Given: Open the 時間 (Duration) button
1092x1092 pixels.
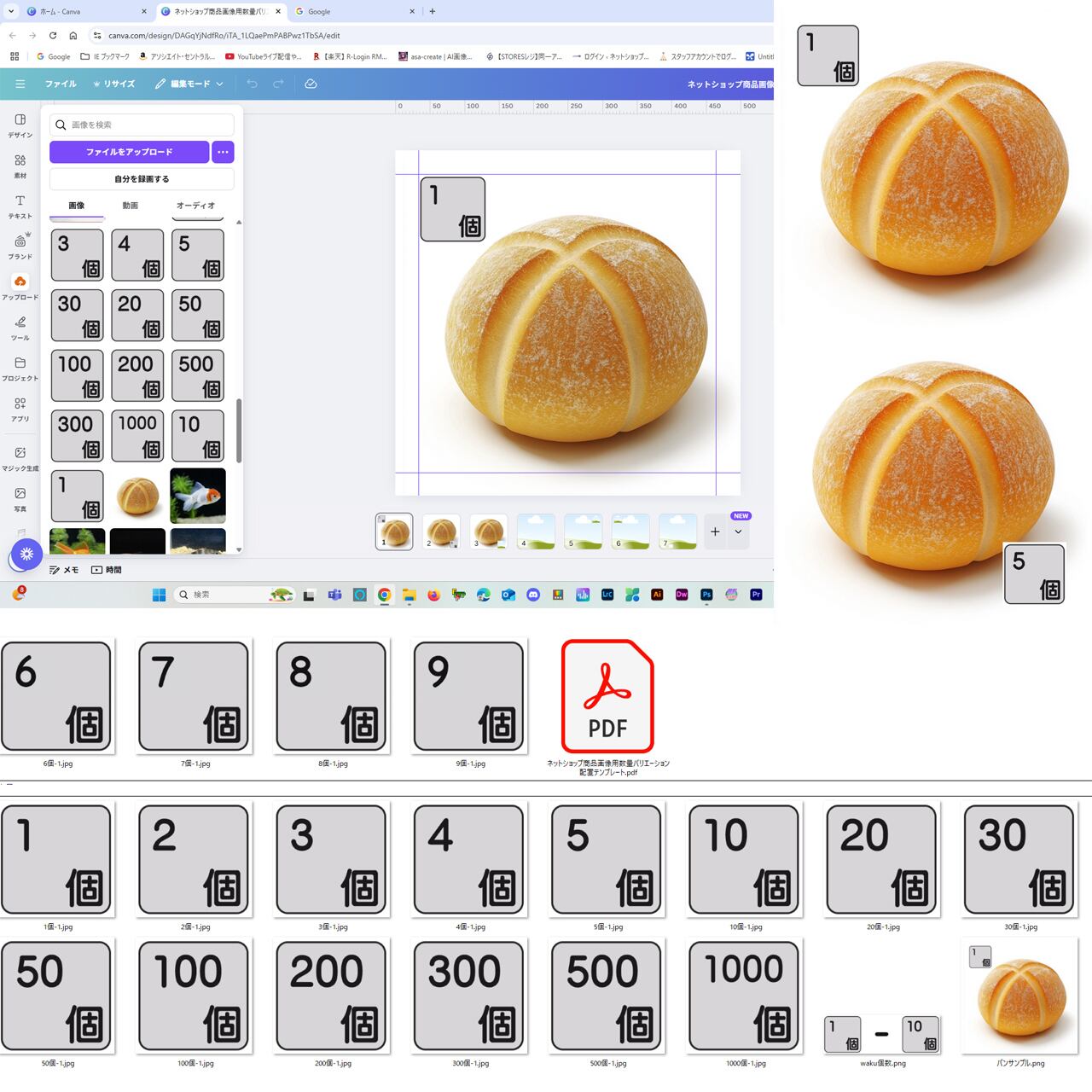Looking at the screenshot, I should point(107,570).
